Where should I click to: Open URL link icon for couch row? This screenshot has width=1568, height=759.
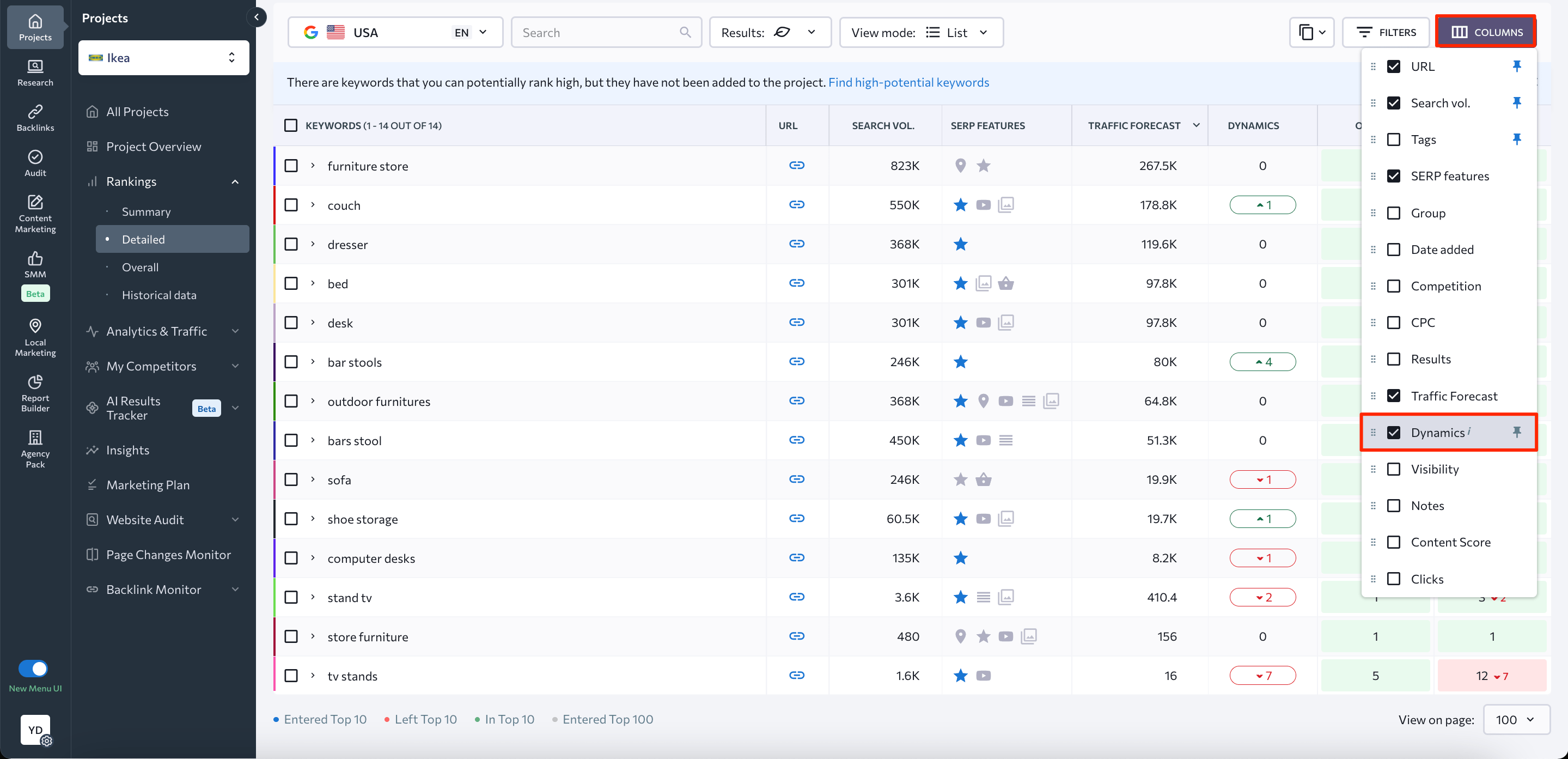click(x=797, y=205)
